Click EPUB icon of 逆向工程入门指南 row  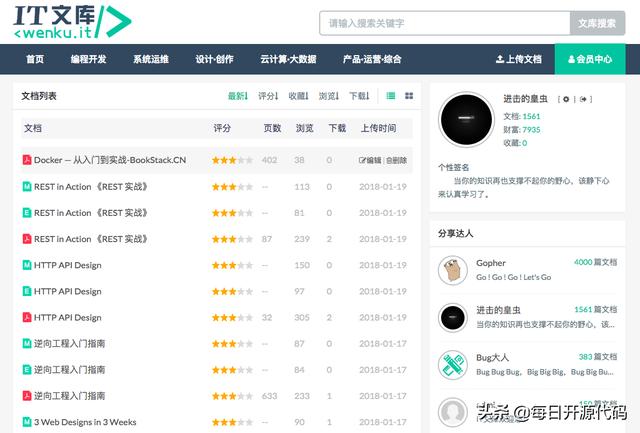tap(27, 370)
